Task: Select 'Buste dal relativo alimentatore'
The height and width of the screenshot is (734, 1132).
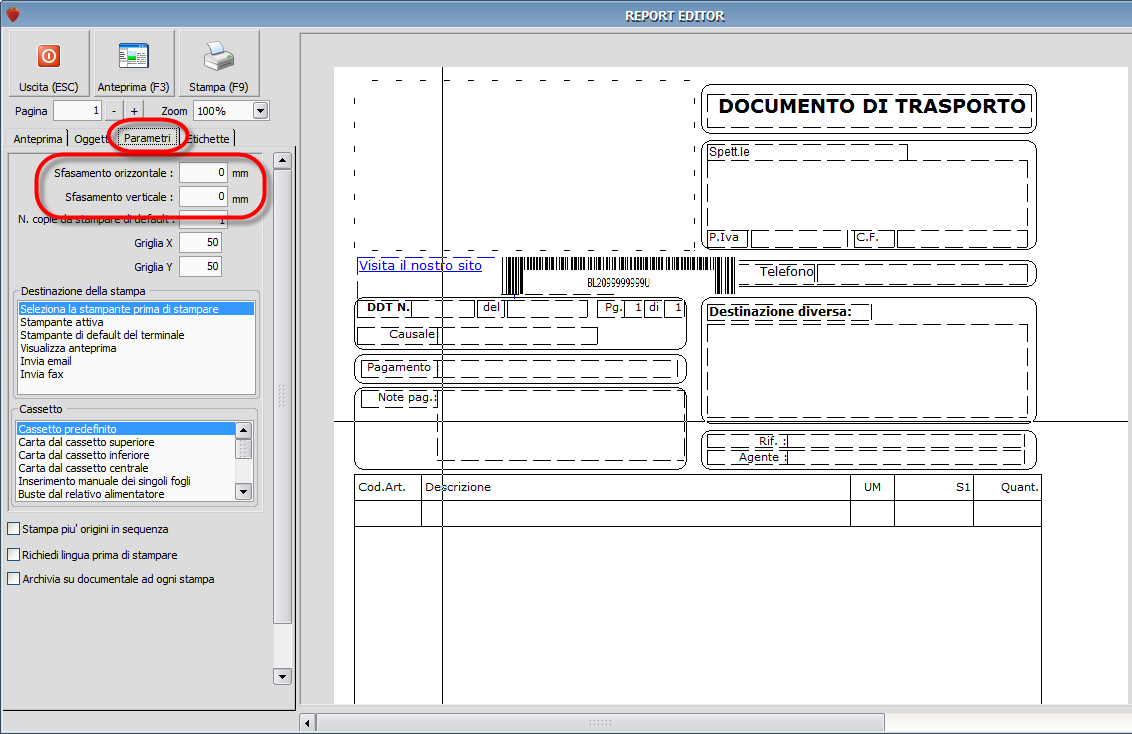Action: point(126,494)
